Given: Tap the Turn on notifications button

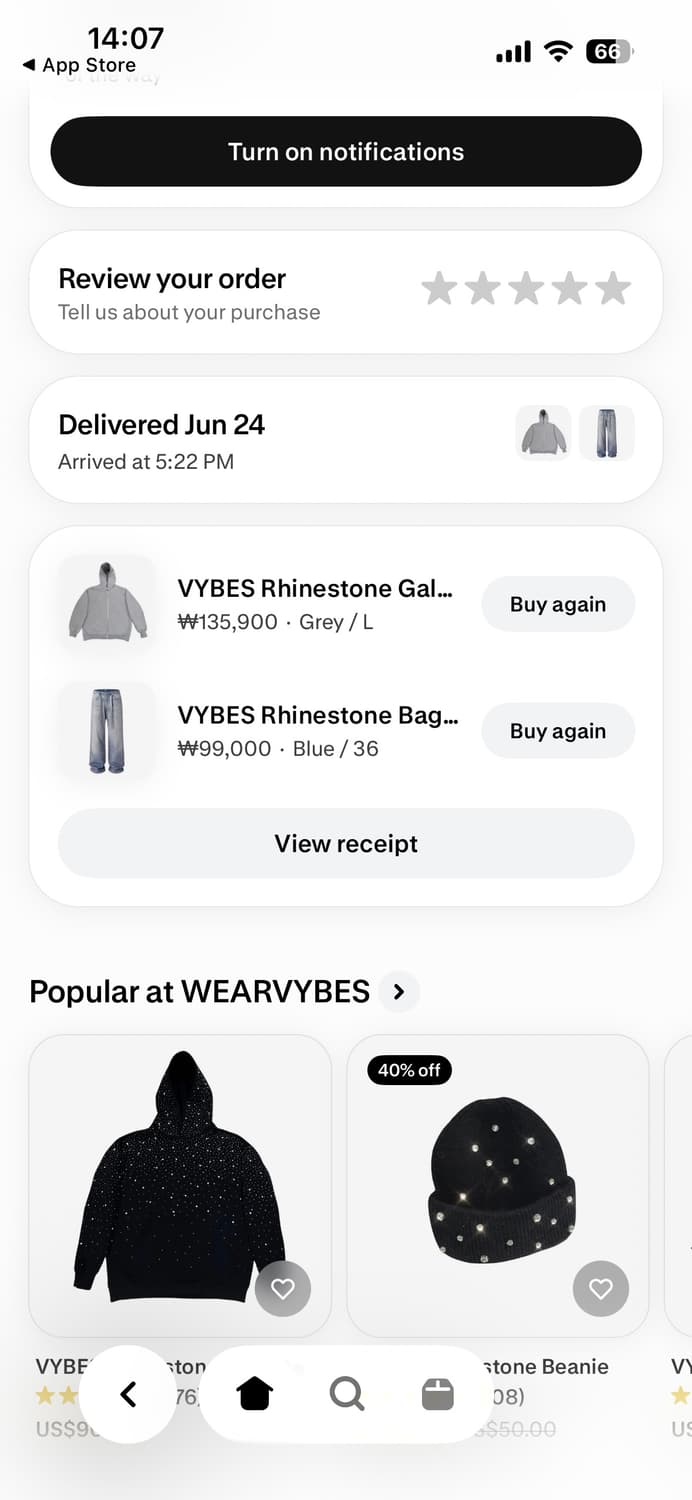Looking at the screenshot, I should pos(346,151).
